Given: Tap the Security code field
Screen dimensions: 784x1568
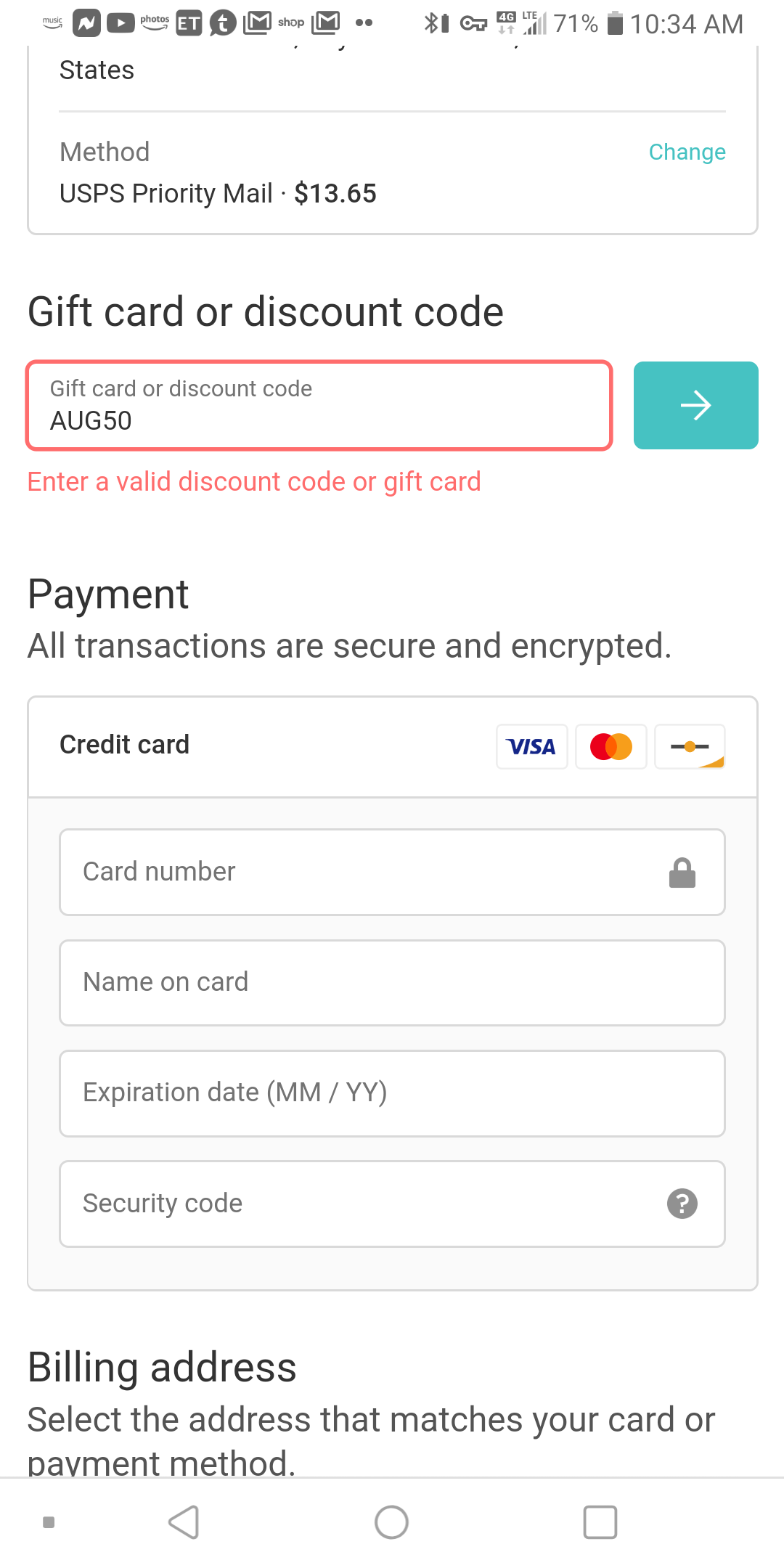Looking at the screenshot, I should point(363,1204).
